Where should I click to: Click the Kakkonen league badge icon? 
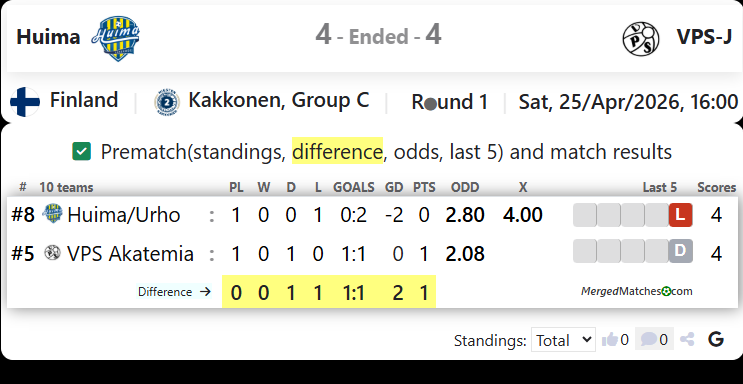[167, 102]
